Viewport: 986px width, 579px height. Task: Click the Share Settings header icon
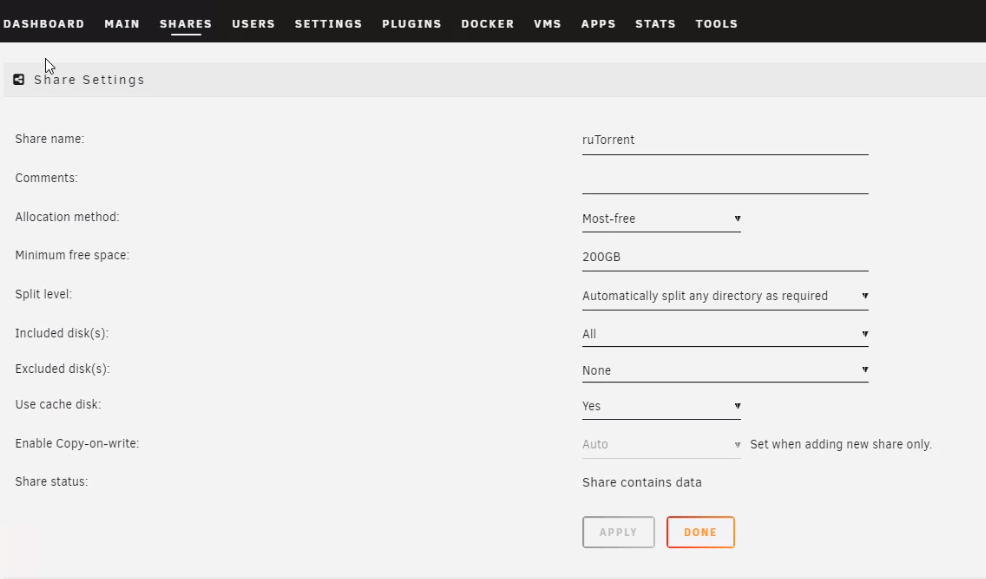pyautogui.click(x=19, y=79)
